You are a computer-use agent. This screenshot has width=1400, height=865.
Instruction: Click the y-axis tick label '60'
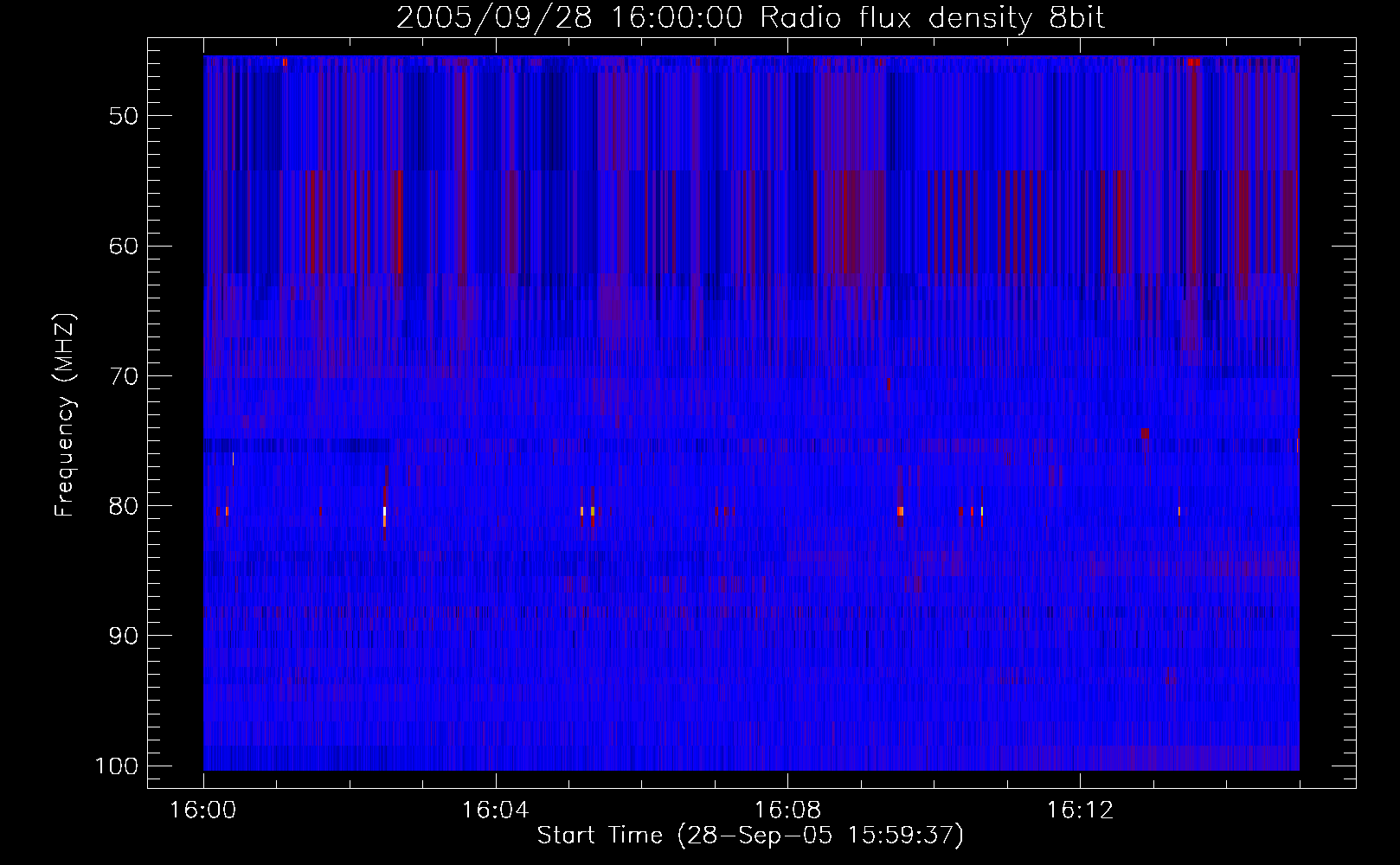tap(124, 246)
